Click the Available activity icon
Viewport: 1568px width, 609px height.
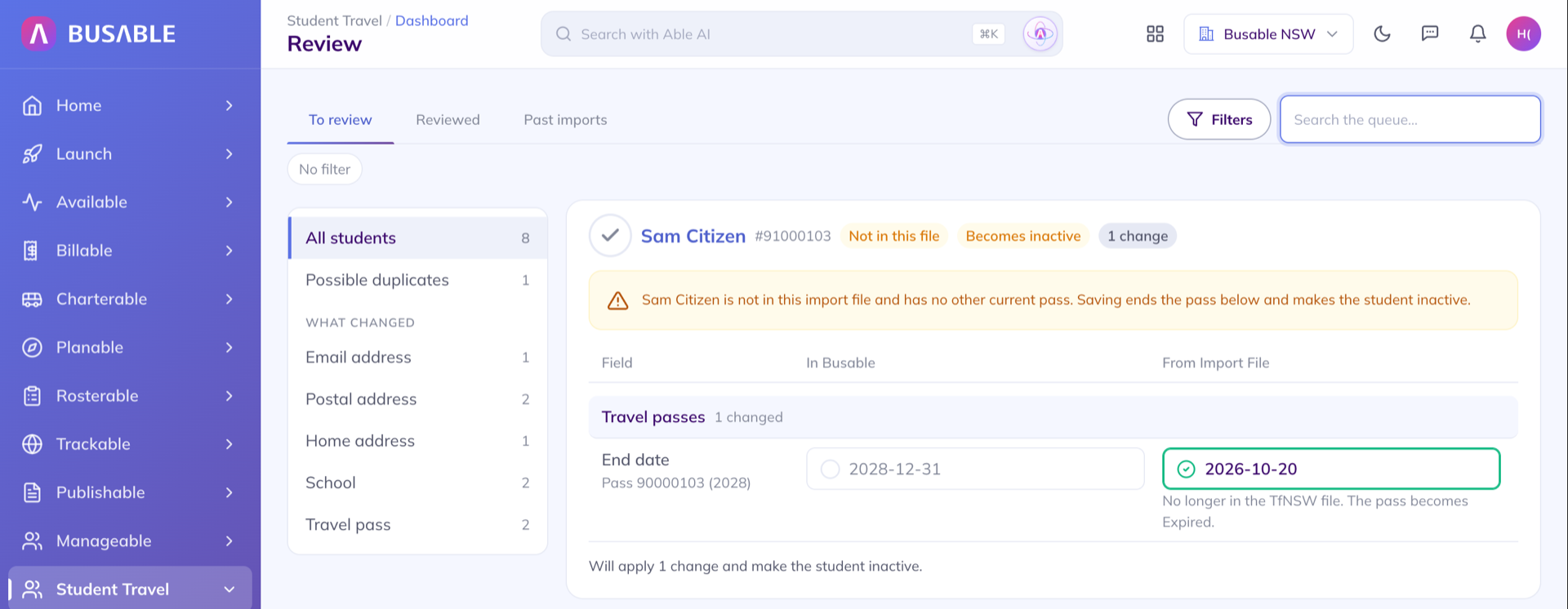pos(32,202)
